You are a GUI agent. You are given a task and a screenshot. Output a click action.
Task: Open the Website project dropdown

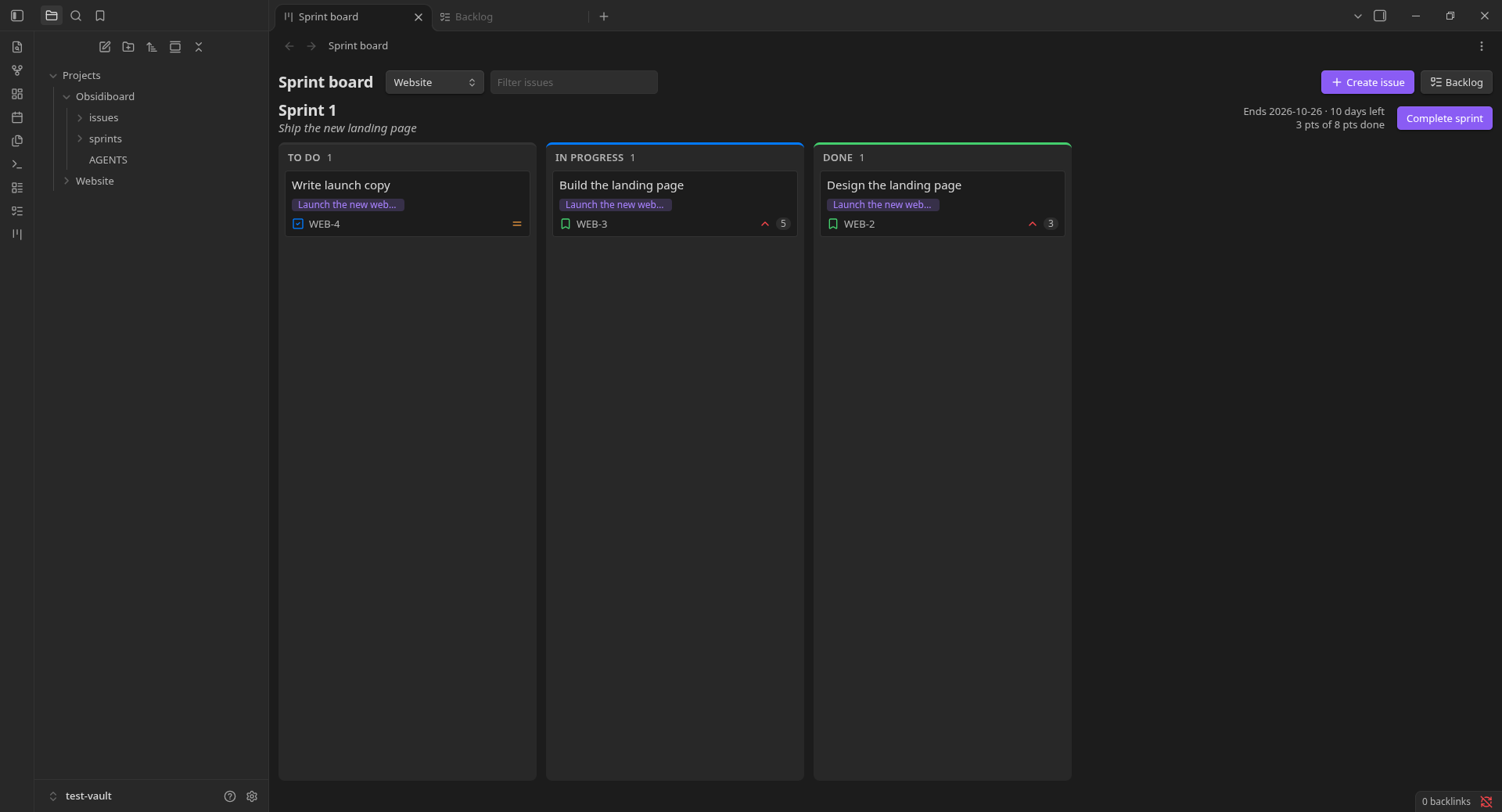coord(435,82)
